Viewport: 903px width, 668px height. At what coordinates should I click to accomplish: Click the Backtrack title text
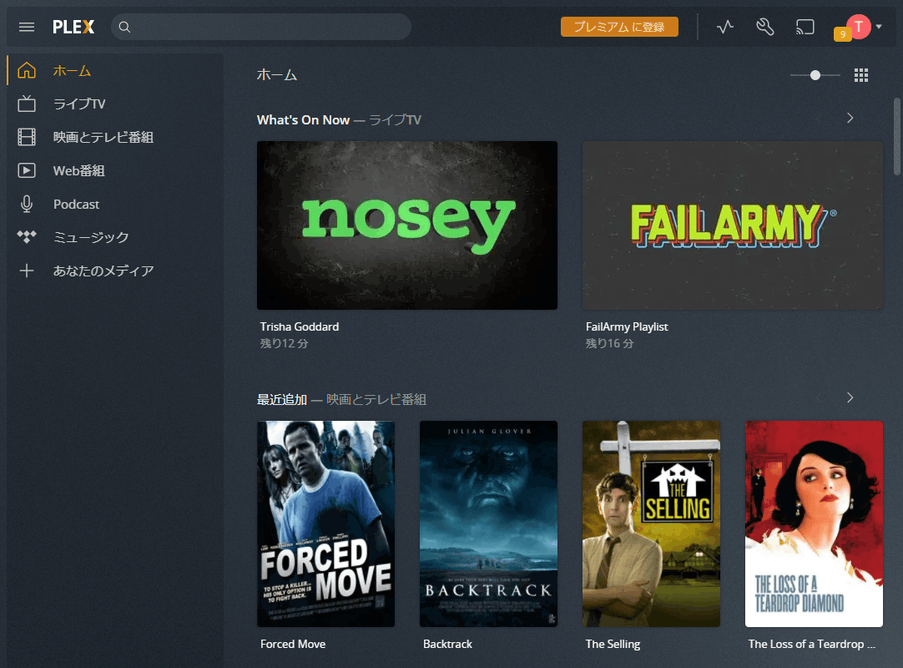pyautogui.click(x=447, y=644)
